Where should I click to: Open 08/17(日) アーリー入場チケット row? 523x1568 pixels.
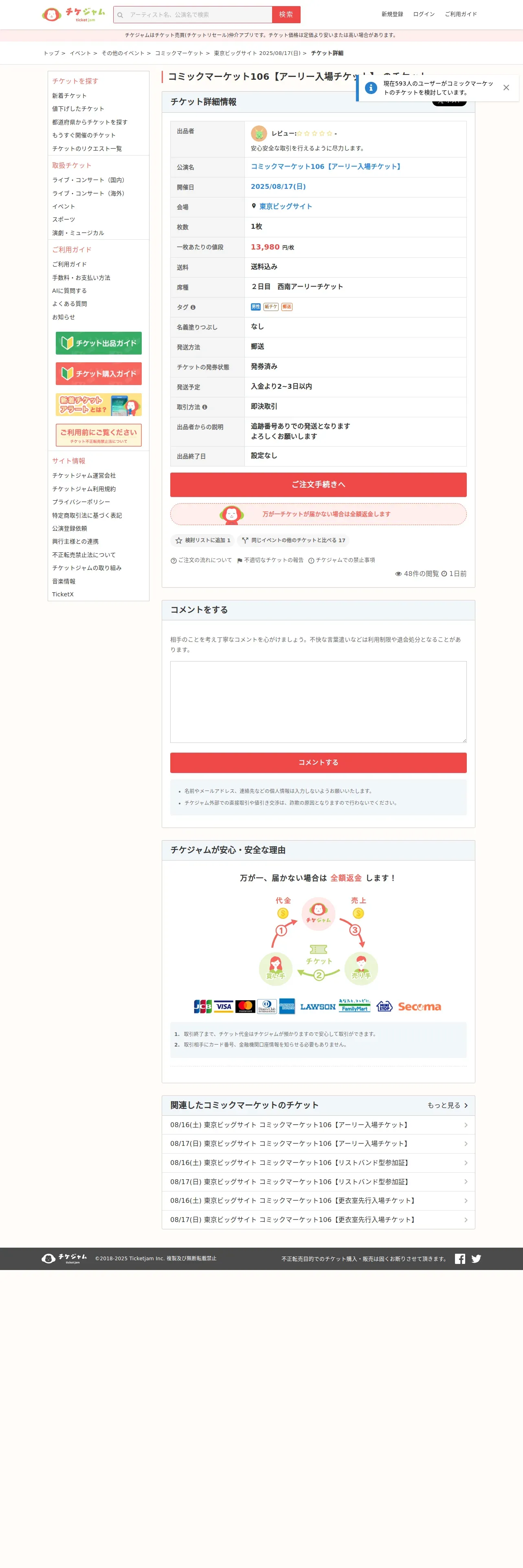pyautogui.click(x=319, y=1144)
